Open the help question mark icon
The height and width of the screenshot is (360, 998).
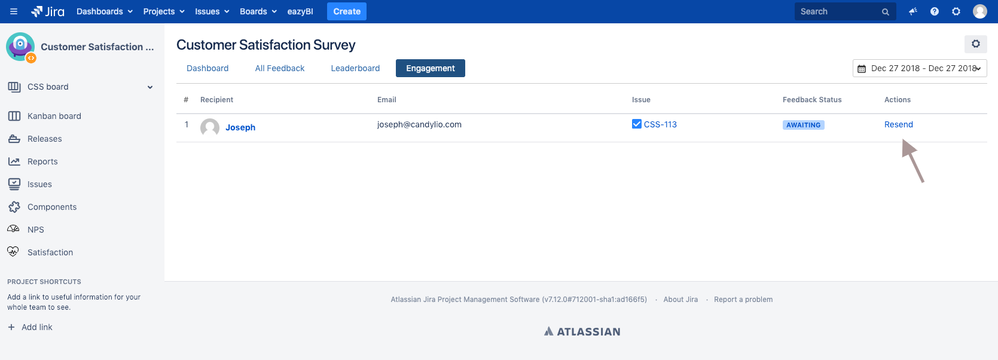(x=934, y=11)
